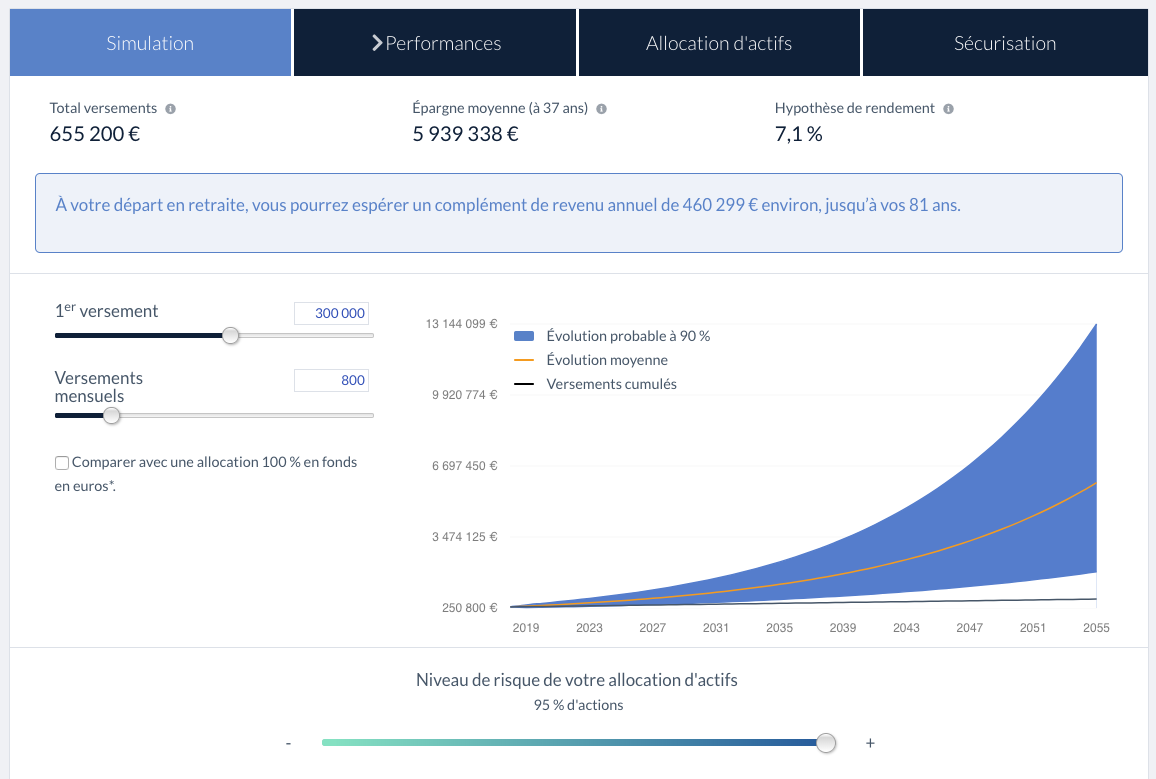Image resolution: width=1156 pixels, height=779 pixels.
Task: Enable comparison with 100 % fonds euros
Action: (63, 463)
